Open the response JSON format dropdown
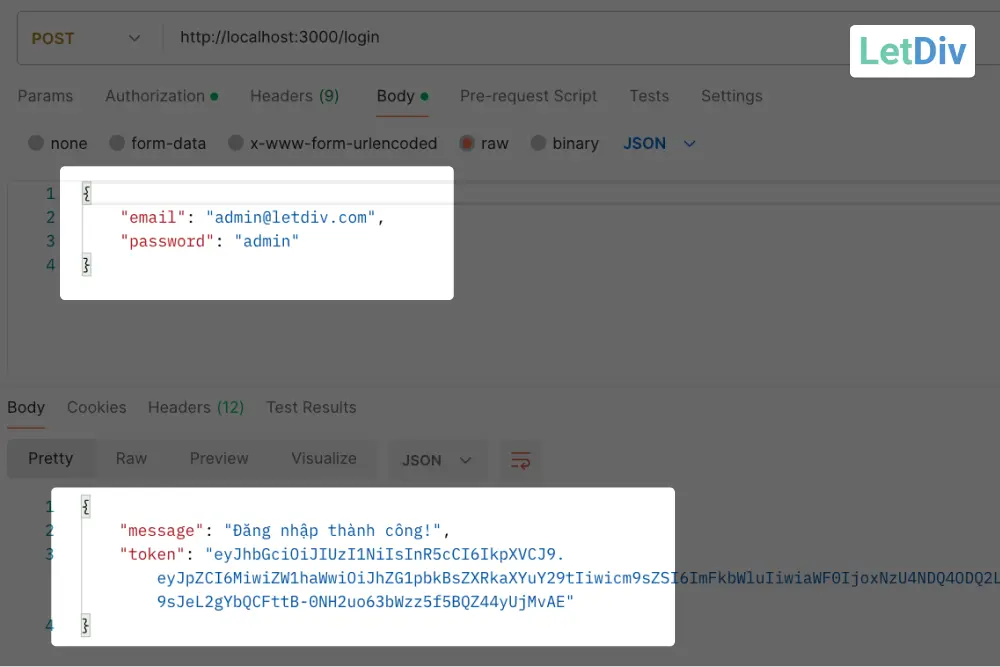Screen dimensions: 1000x667 coord(436,460)
